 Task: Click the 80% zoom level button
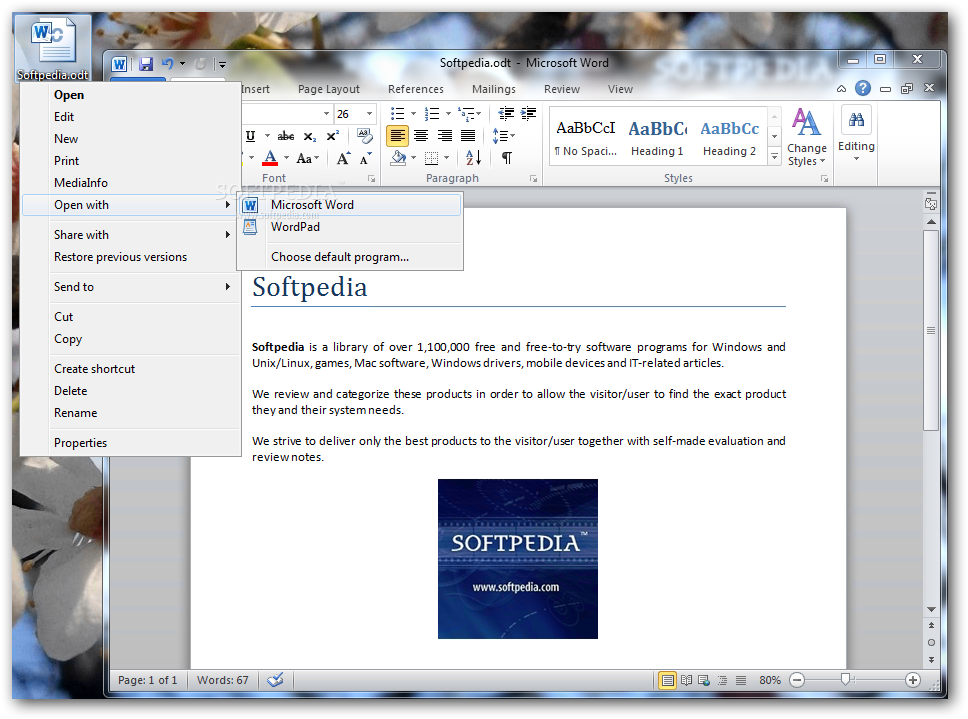[x=770, y=680]
